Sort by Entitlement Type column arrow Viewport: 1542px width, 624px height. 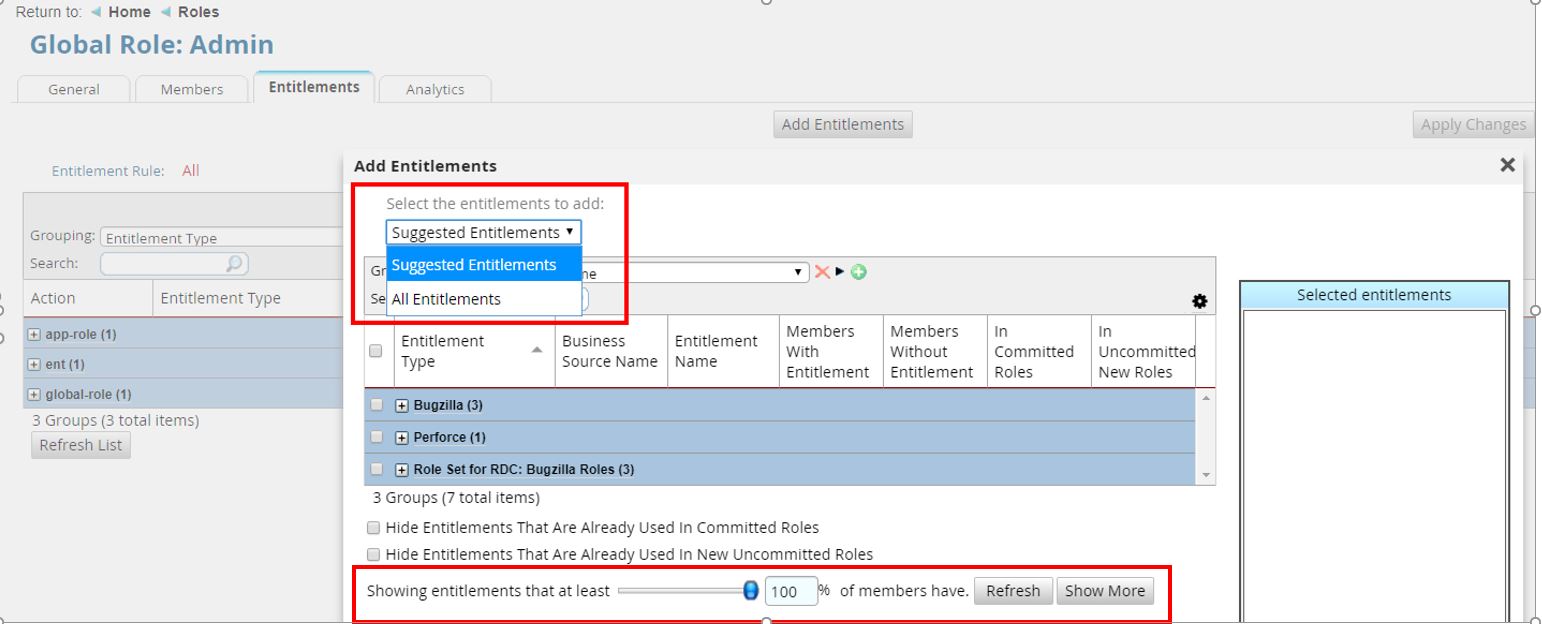[x=537, y=350]
